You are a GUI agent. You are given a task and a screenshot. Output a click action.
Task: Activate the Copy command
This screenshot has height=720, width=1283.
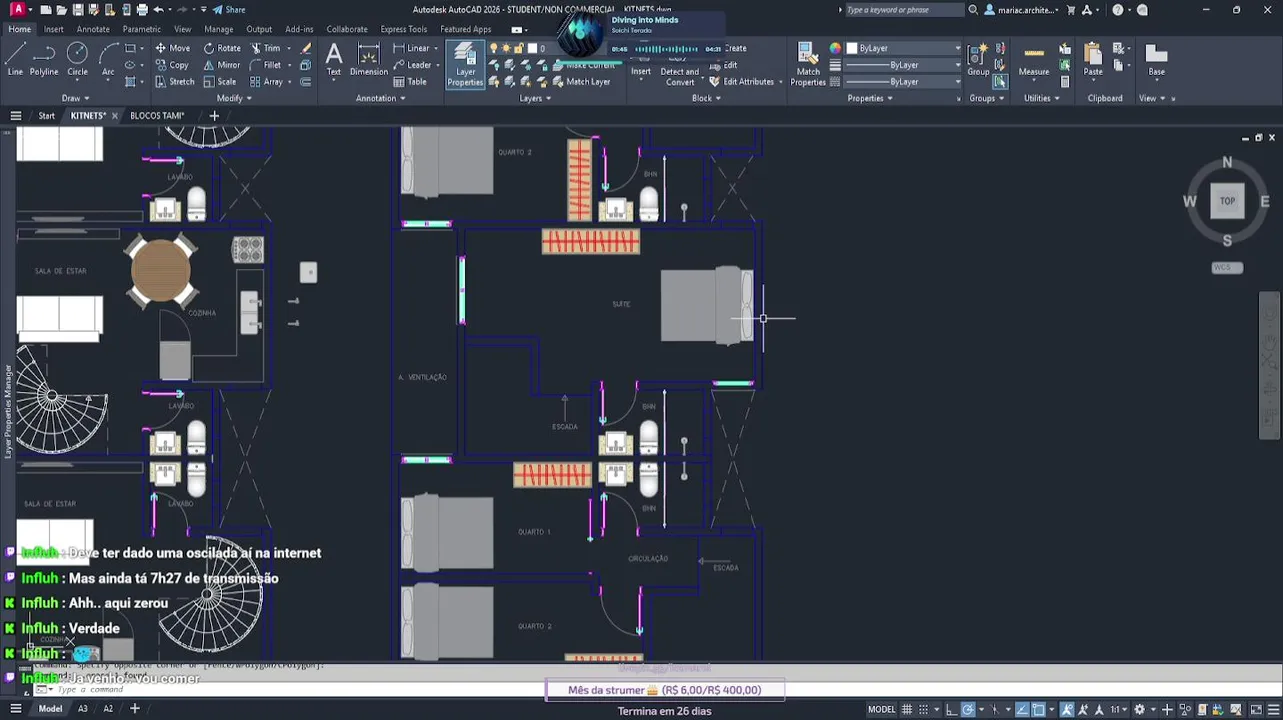(x=172, y=65)
